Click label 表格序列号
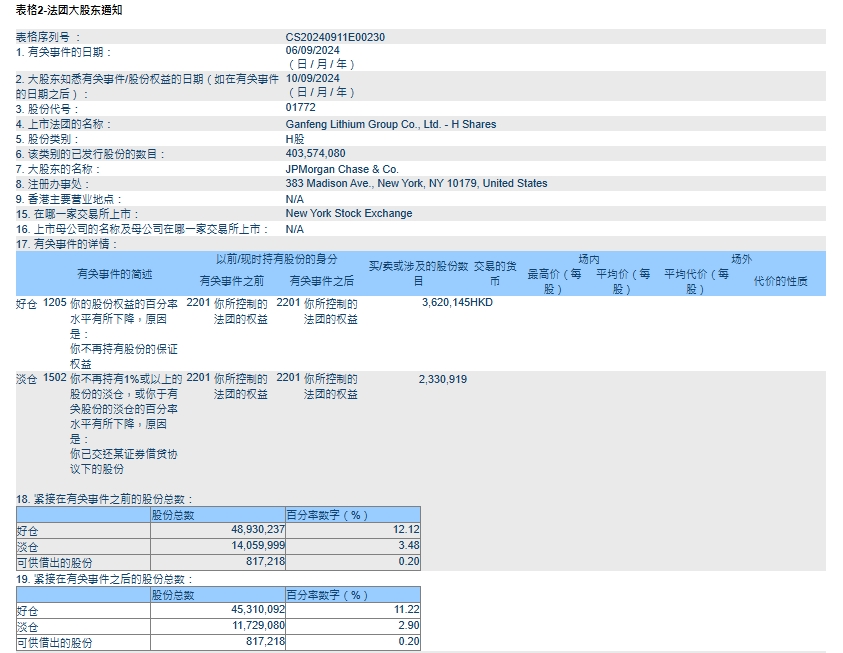Screen dimensions: 843x653 (x=48, y=37)
